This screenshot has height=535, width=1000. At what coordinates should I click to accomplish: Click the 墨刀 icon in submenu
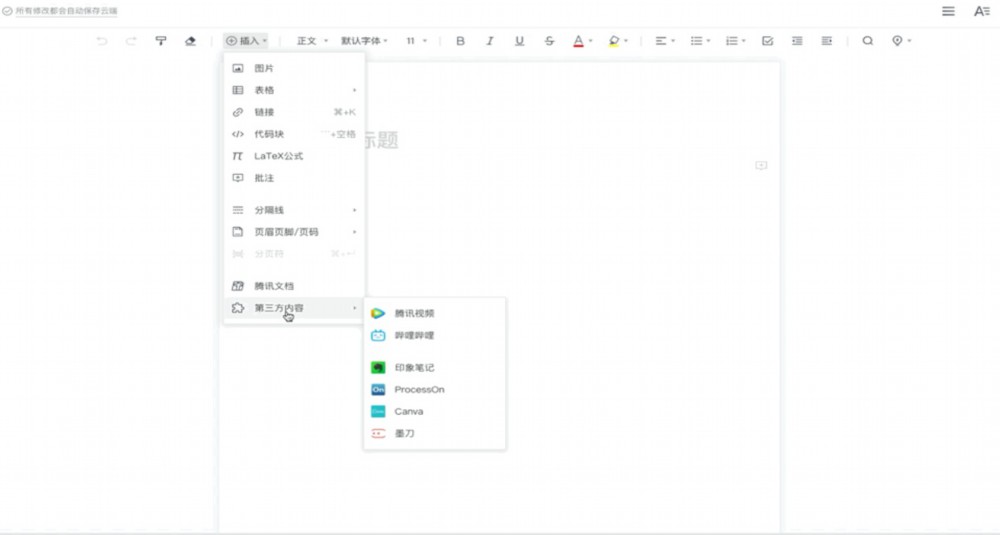point(378,434)
